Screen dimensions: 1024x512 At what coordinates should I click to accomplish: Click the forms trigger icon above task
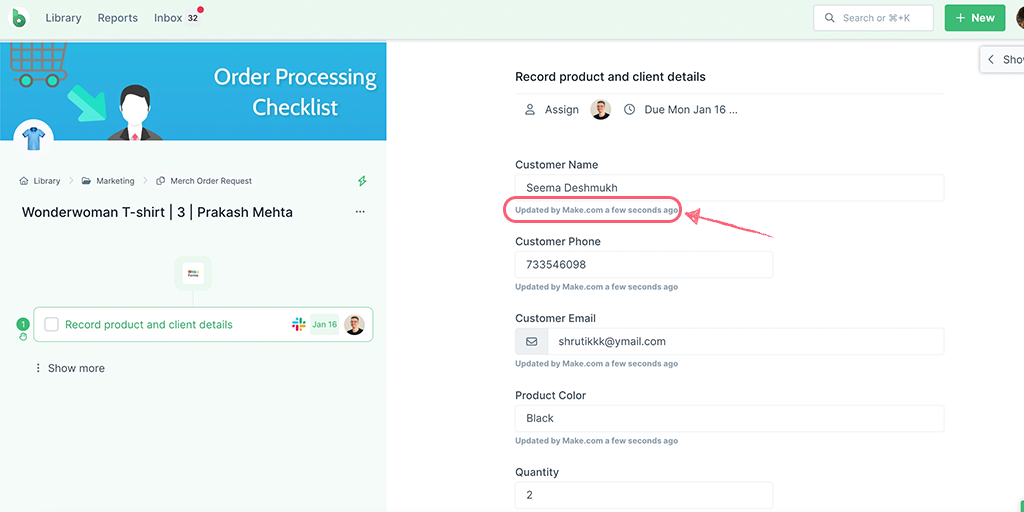point(193,274)
